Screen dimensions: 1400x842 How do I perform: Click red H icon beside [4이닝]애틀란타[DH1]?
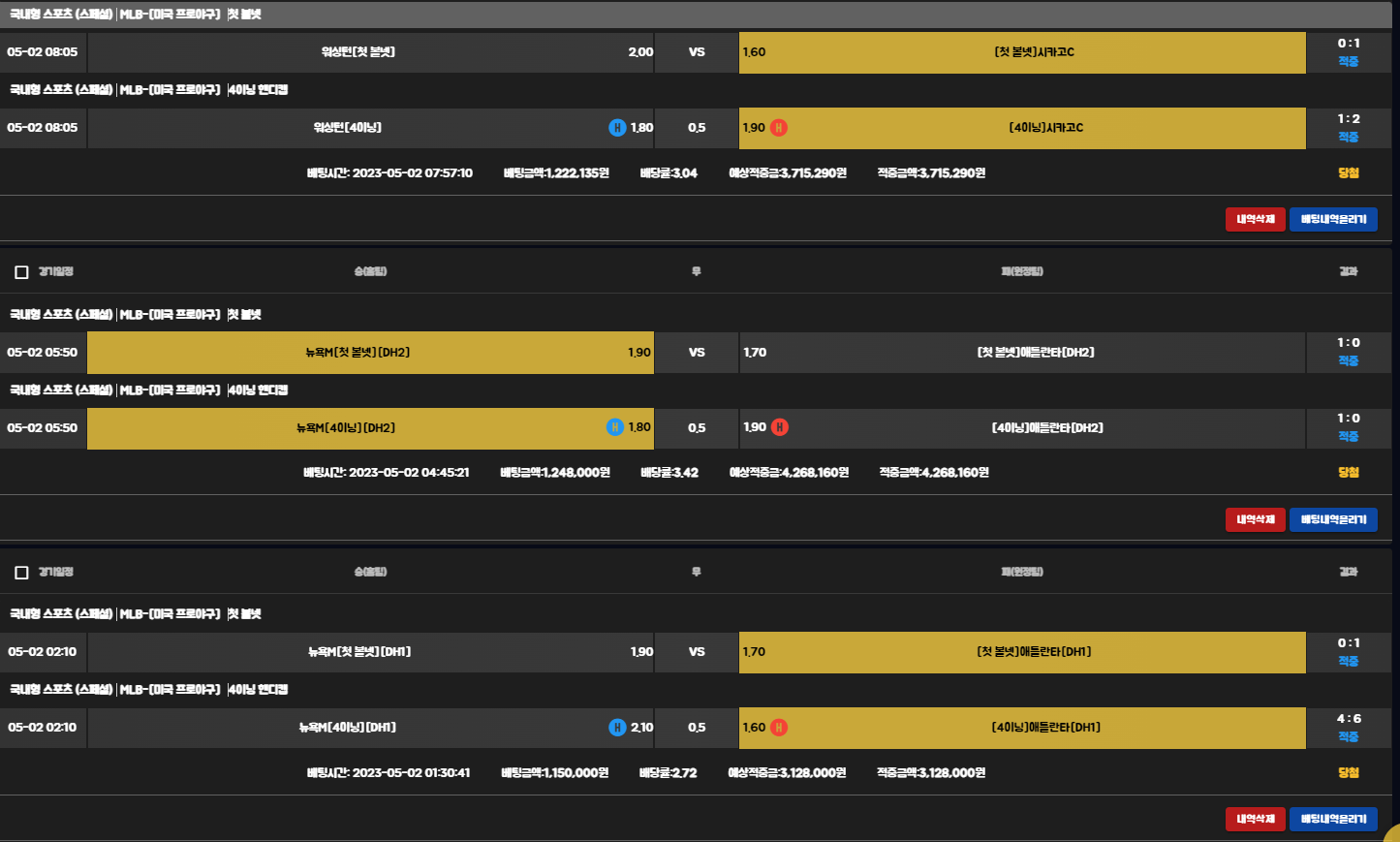[x=779, y=728]
